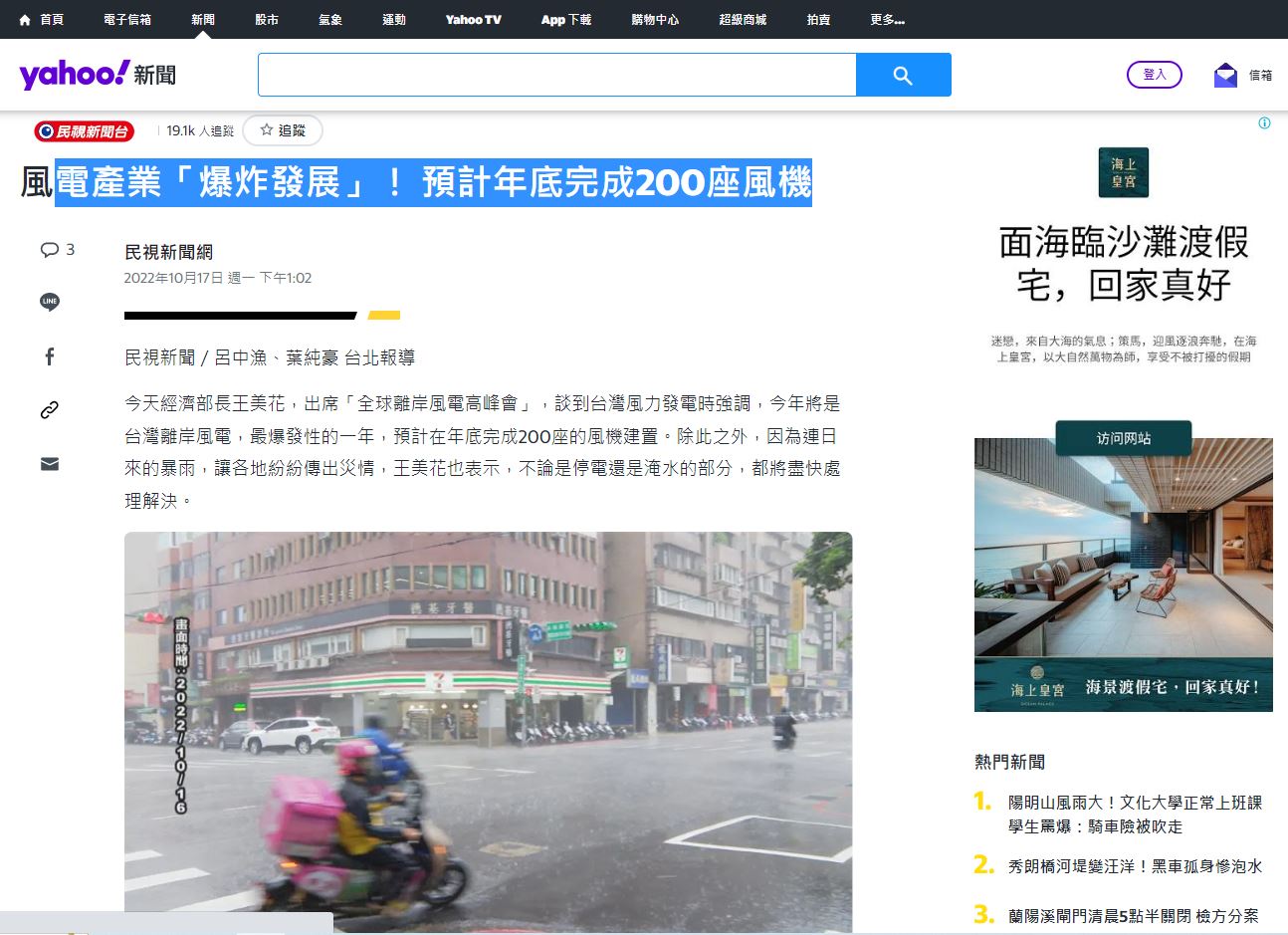Click the ad description starting 迷戀，來自大海的氣息
Viewport: 1288px width, 935px height.
tap(1124, 349)
